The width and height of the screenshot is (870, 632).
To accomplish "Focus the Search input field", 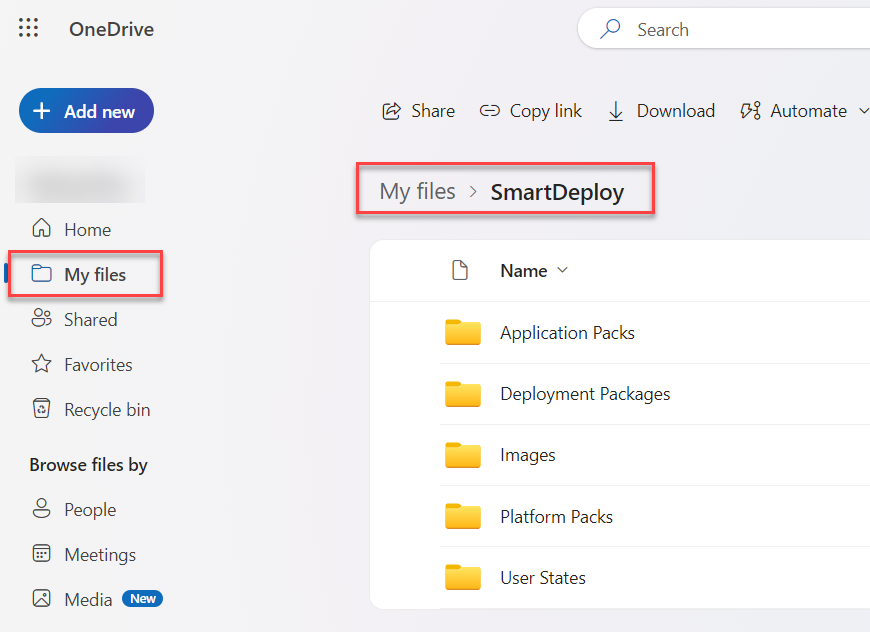I will pyautogui.click(x=724, y=29).
